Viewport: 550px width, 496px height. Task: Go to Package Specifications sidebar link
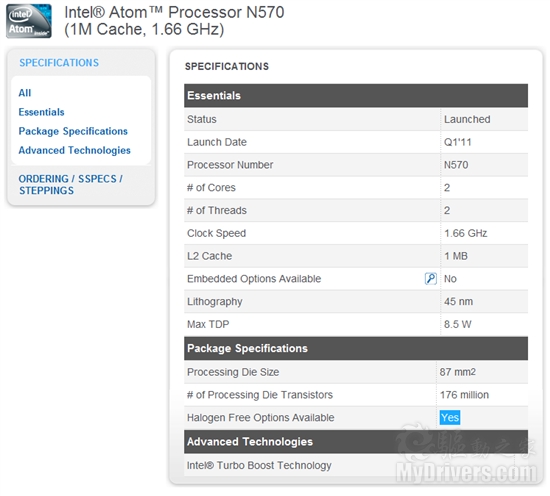point(73,131)
